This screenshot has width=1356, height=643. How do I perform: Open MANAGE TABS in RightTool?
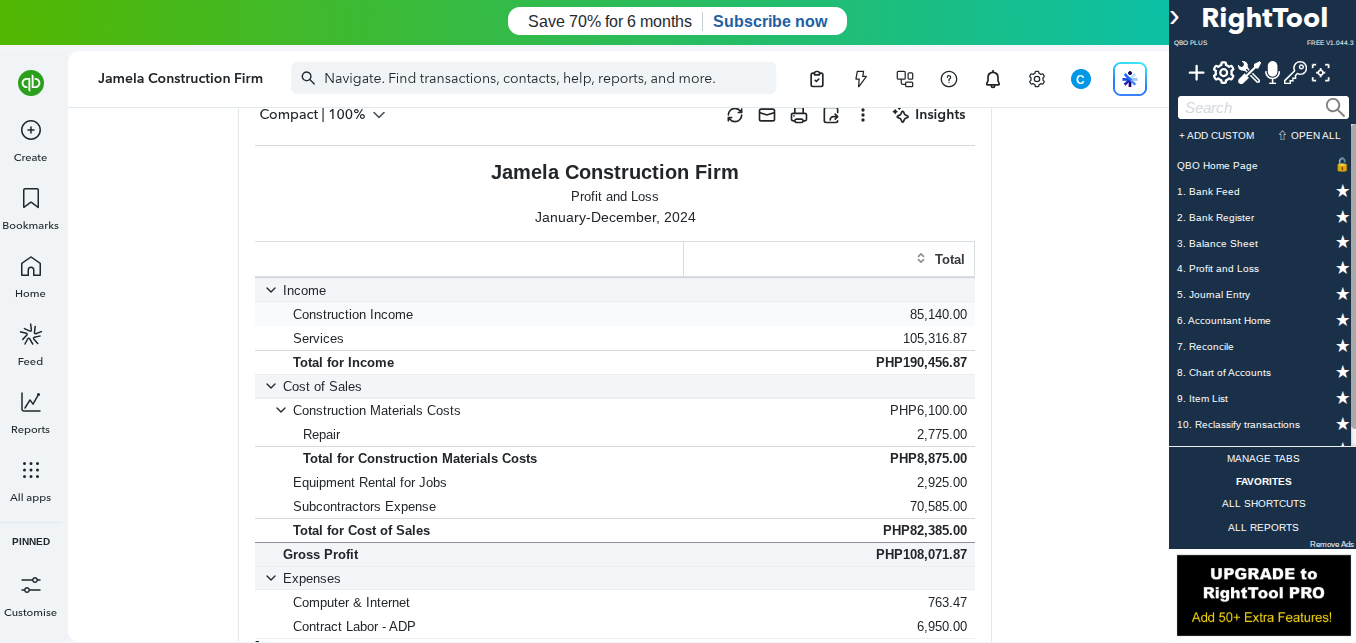(x=1263, y=458)
